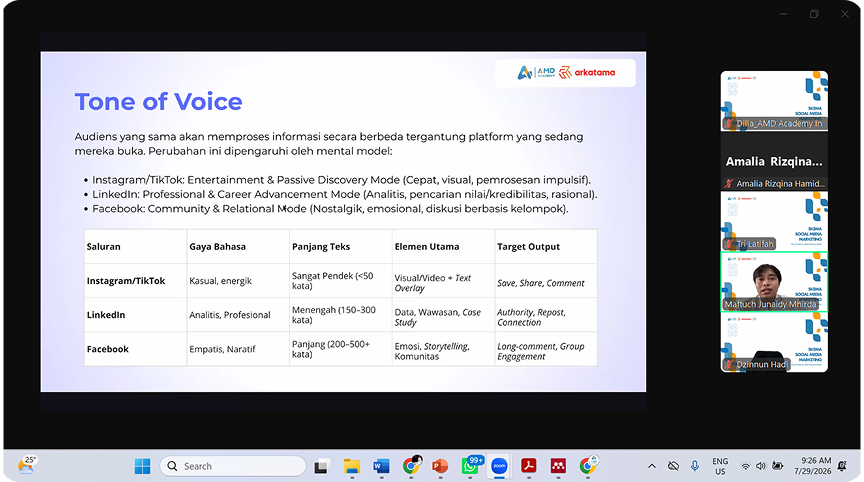The height and width of the screenshot is (482, 864).
Task: Open the Wi-Fi network tray icon
Action: (745, 467)
